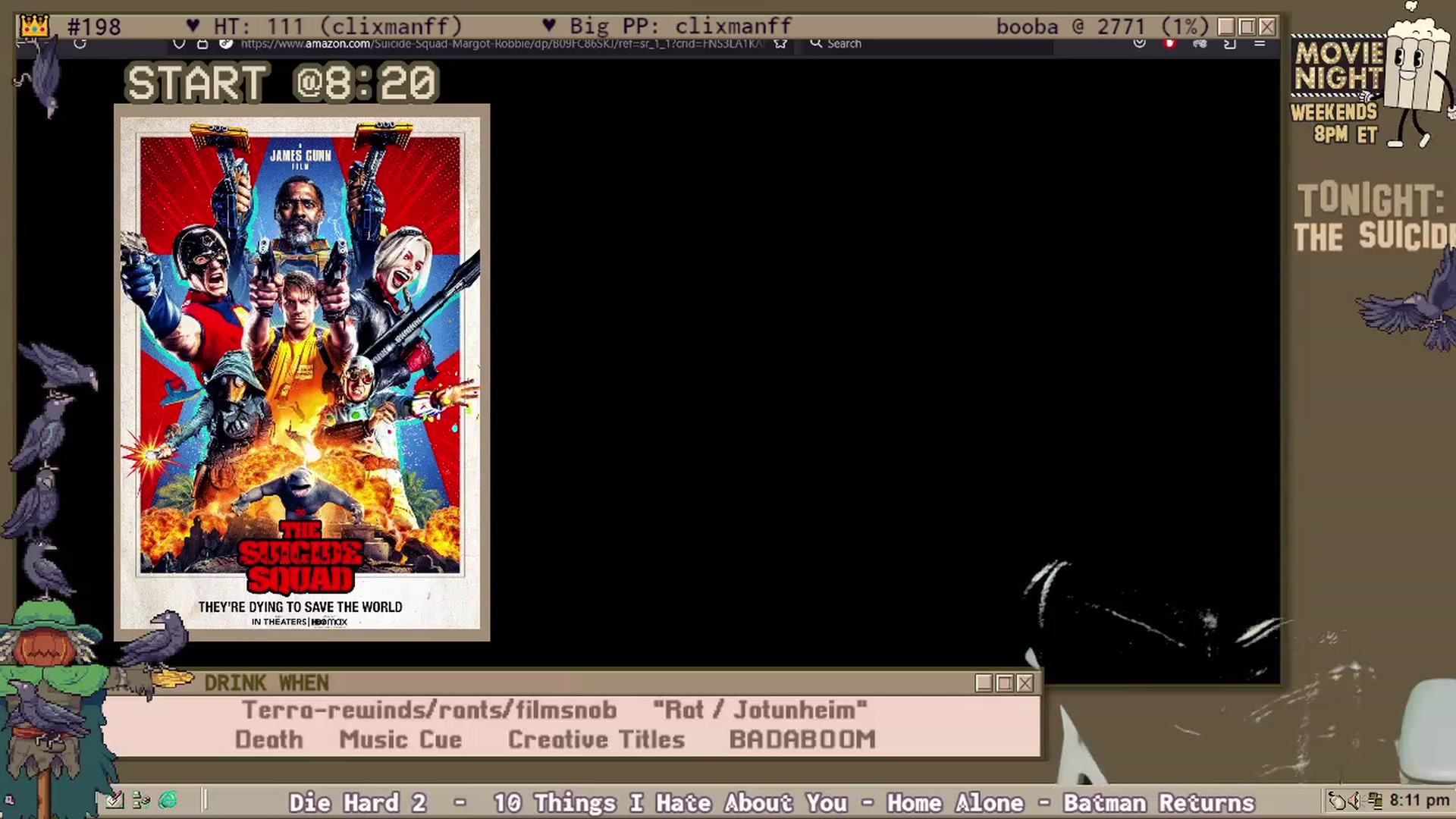The image size is (1456, 819).
Task: Click the DRINK WHEN window title
Action: 267,683
